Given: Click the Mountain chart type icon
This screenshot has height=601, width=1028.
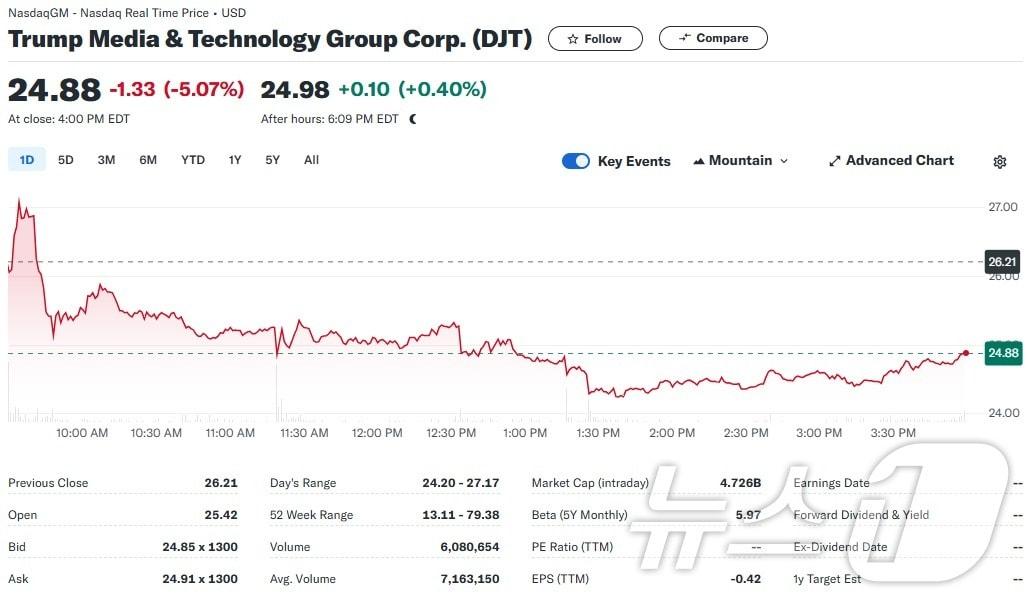Looking at the screenshot, I should click(699, 161).
